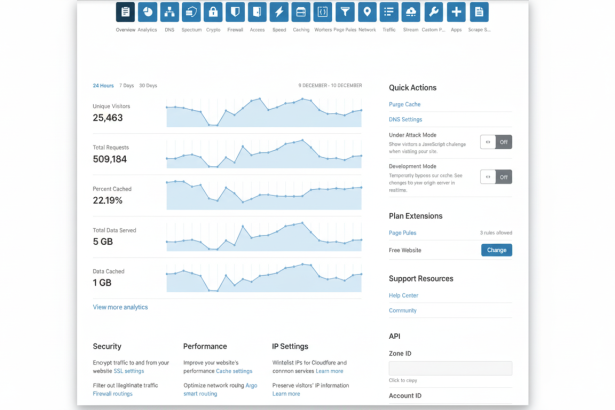The width and height of the screenshot is (615, 410).
Task: Click View more analytics link
Action: click(120, 307)
